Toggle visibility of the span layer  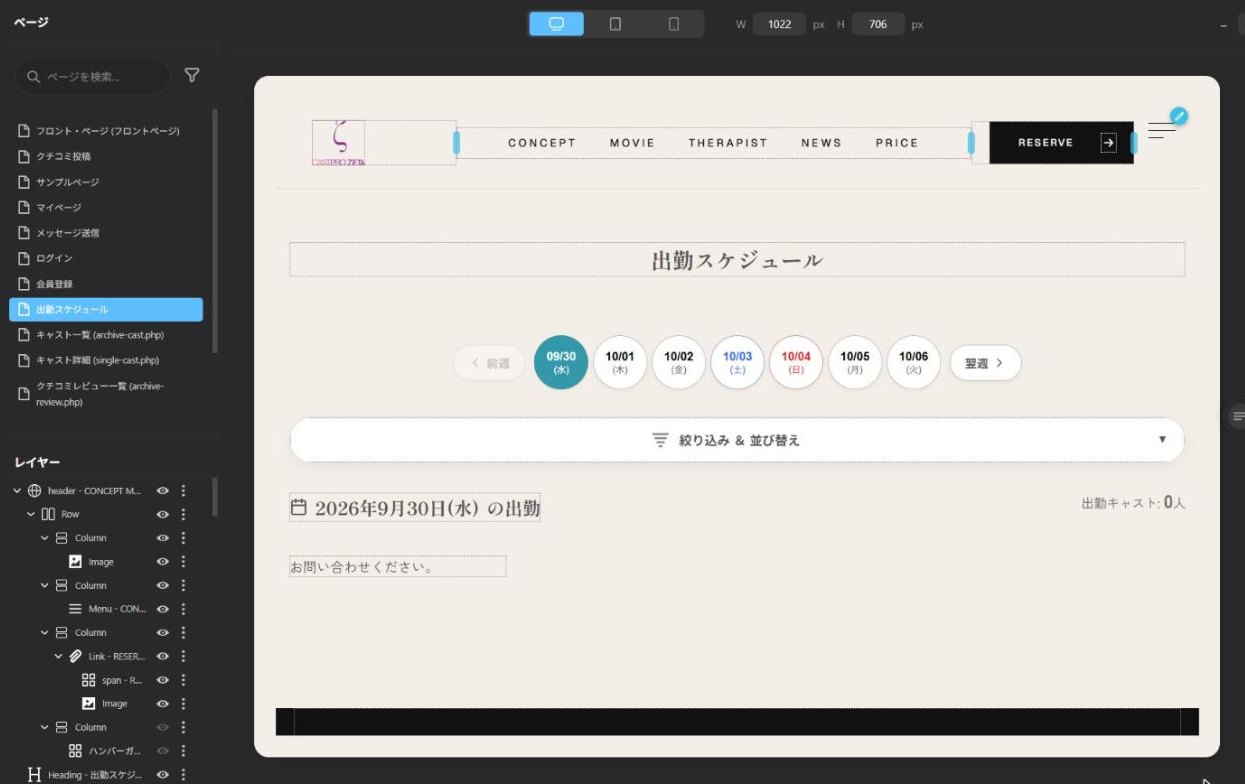point(162,680)
